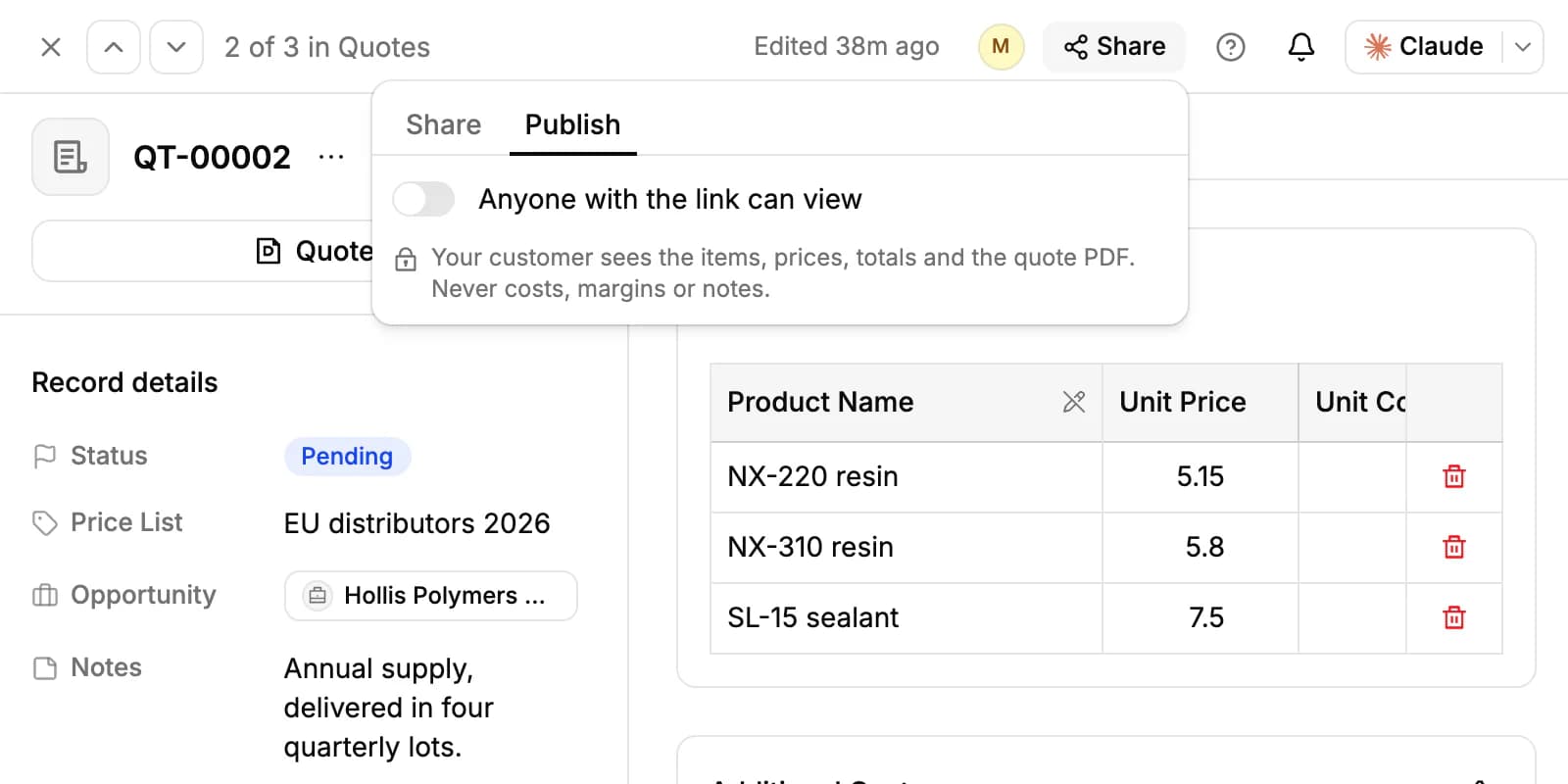Open the Hollis Polymers opportunity chip
The width and height of the screenshot is (1568, 784).
point(431,596)
